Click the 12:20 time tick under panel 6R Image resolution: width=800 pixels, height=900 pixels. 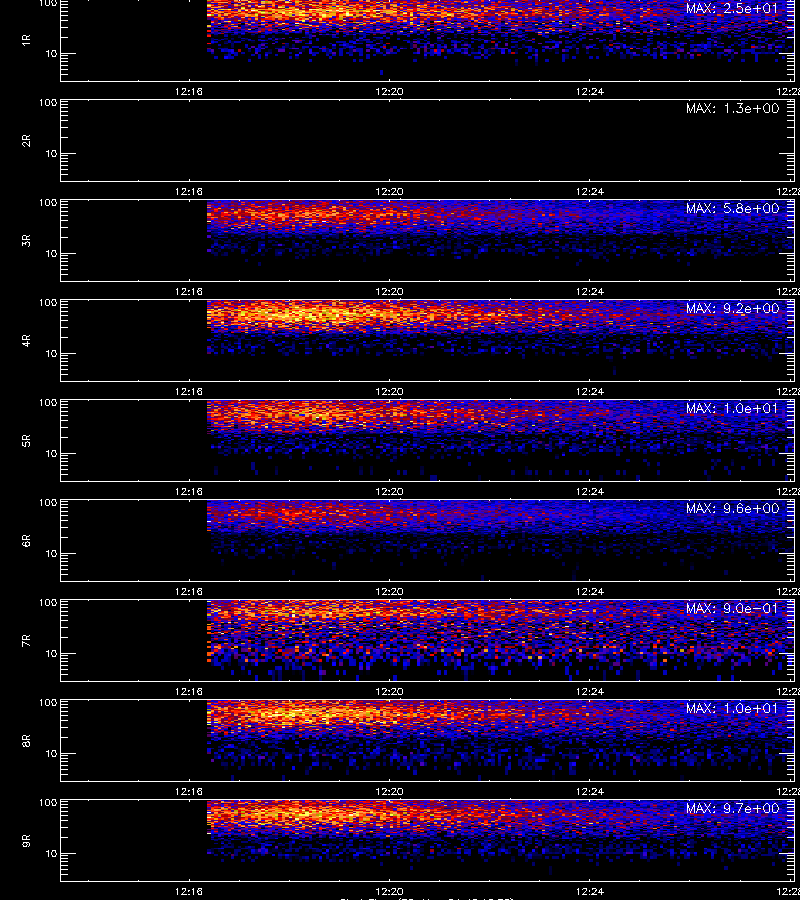(389, 591)
